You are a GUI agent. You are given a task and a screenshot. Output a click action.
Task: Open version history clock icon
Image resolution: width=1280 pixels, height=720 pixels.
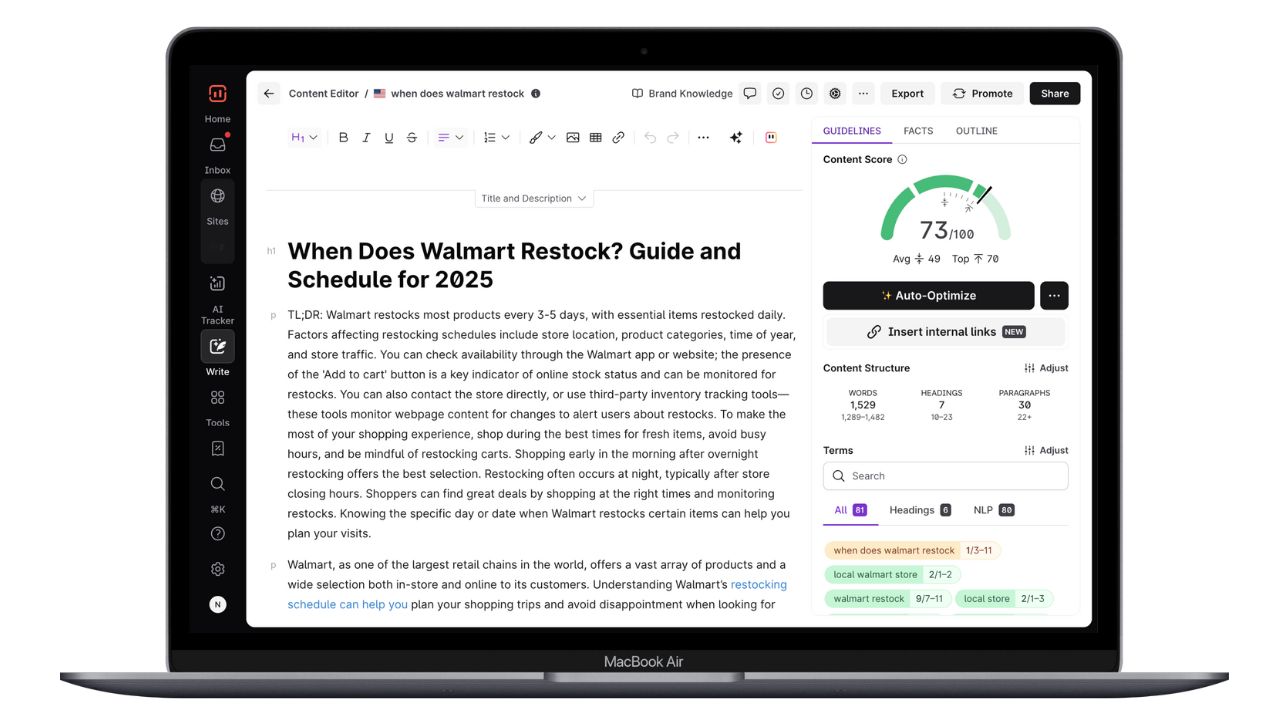pos(806,94)
